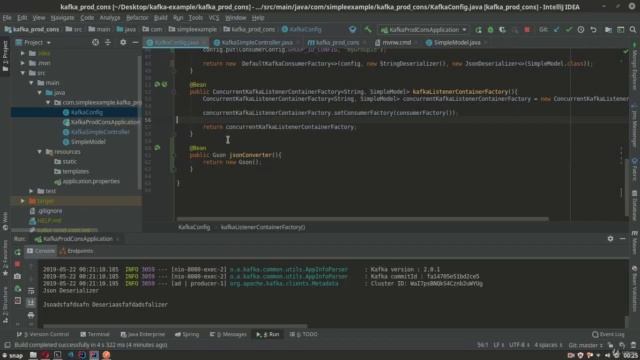
Task: Click the Files icon in the taskbar
Action: (33, 355)
